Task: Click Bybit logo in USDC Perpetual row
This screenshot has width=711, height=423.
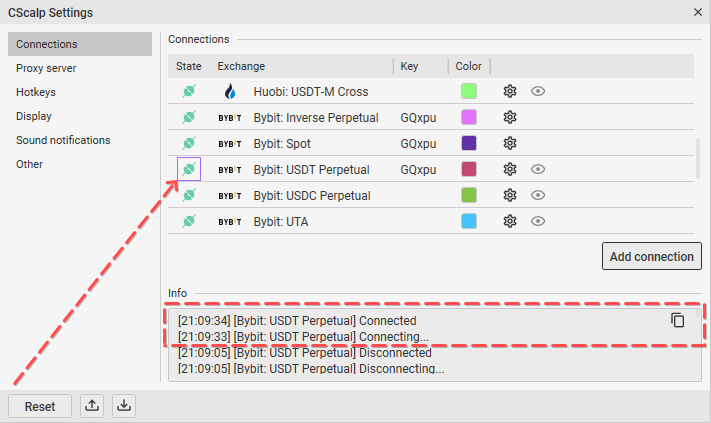Action: [x=230, y=196]
